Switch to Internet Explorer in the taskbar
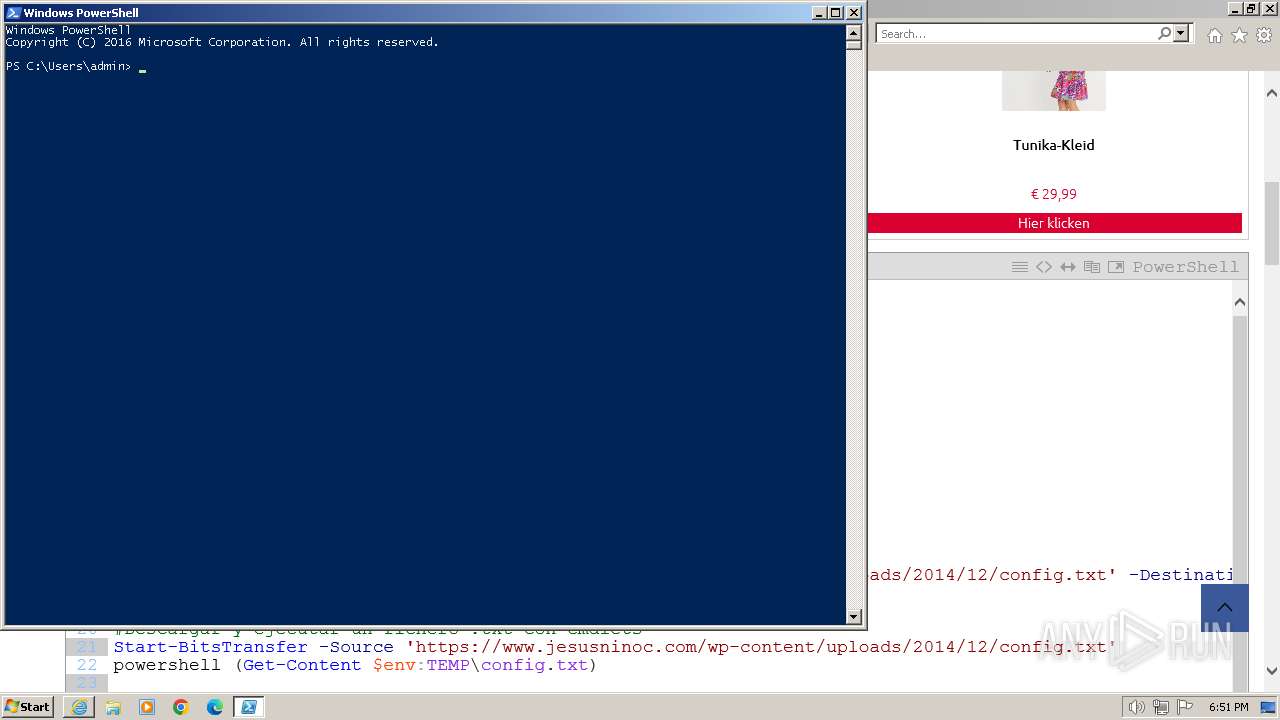Screen dimensions: 1280x720 79,707
